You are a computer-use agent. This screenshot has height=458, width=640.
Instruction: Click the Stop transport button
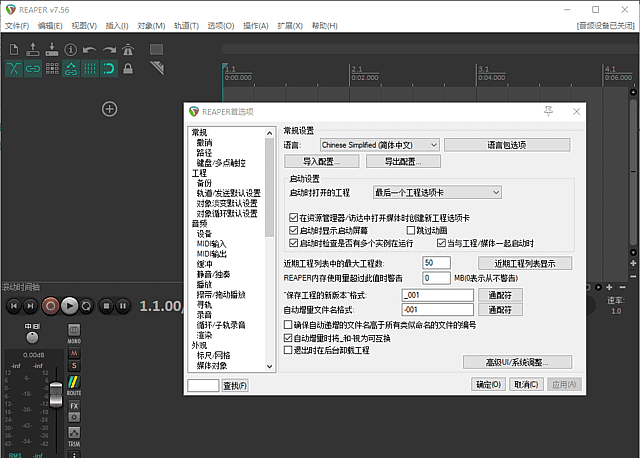[106, 306]
